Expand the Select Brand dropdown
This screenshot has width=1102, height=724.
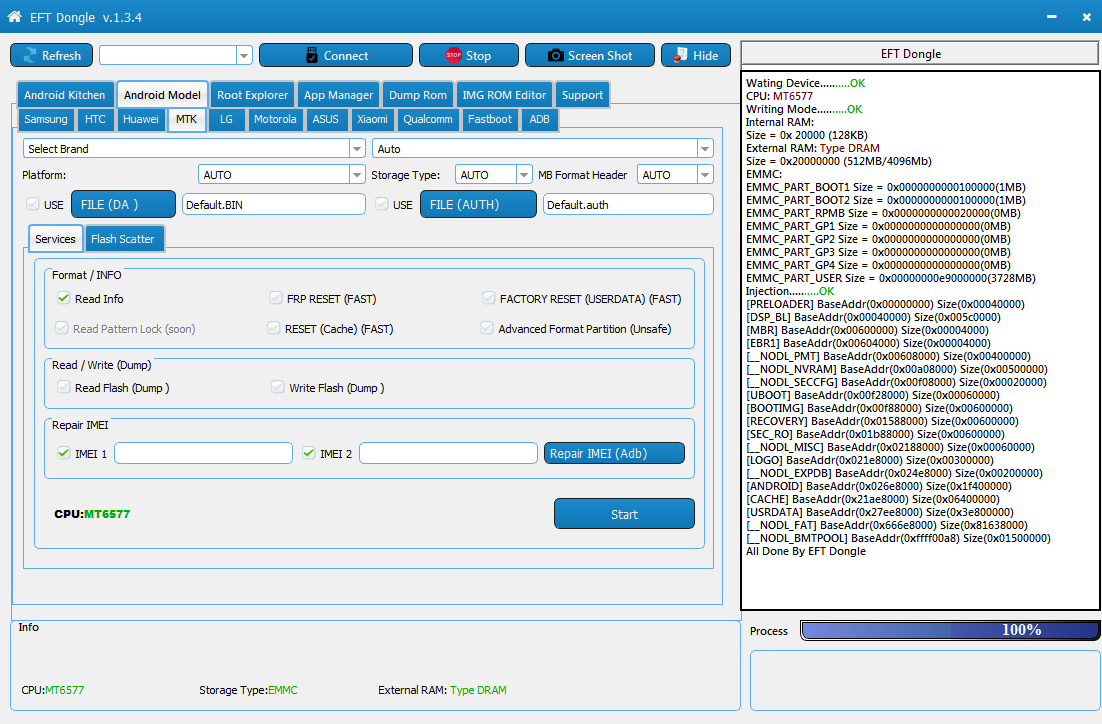pos(357,148)
